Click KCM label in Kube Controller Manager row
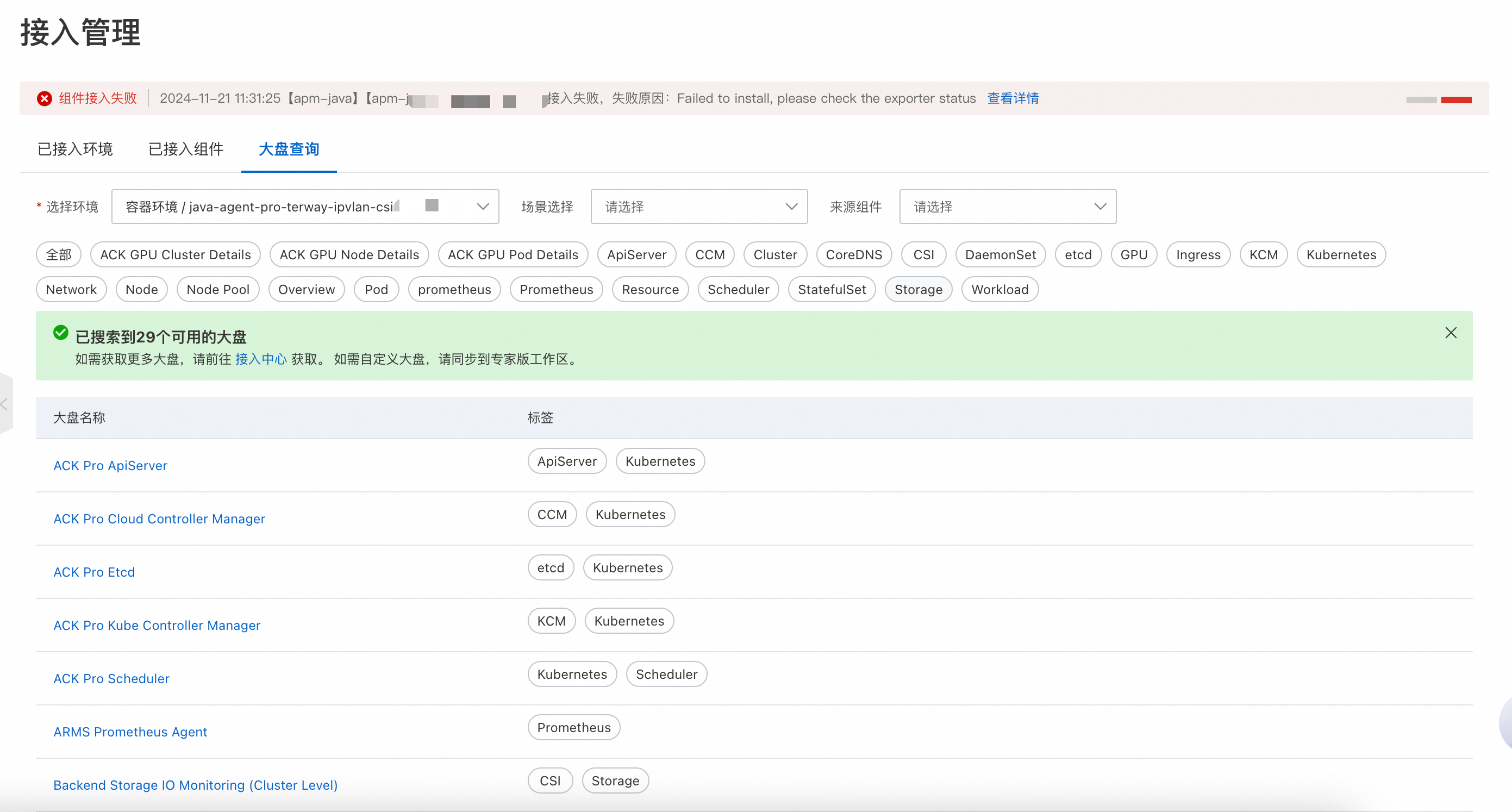 (552, 621)
